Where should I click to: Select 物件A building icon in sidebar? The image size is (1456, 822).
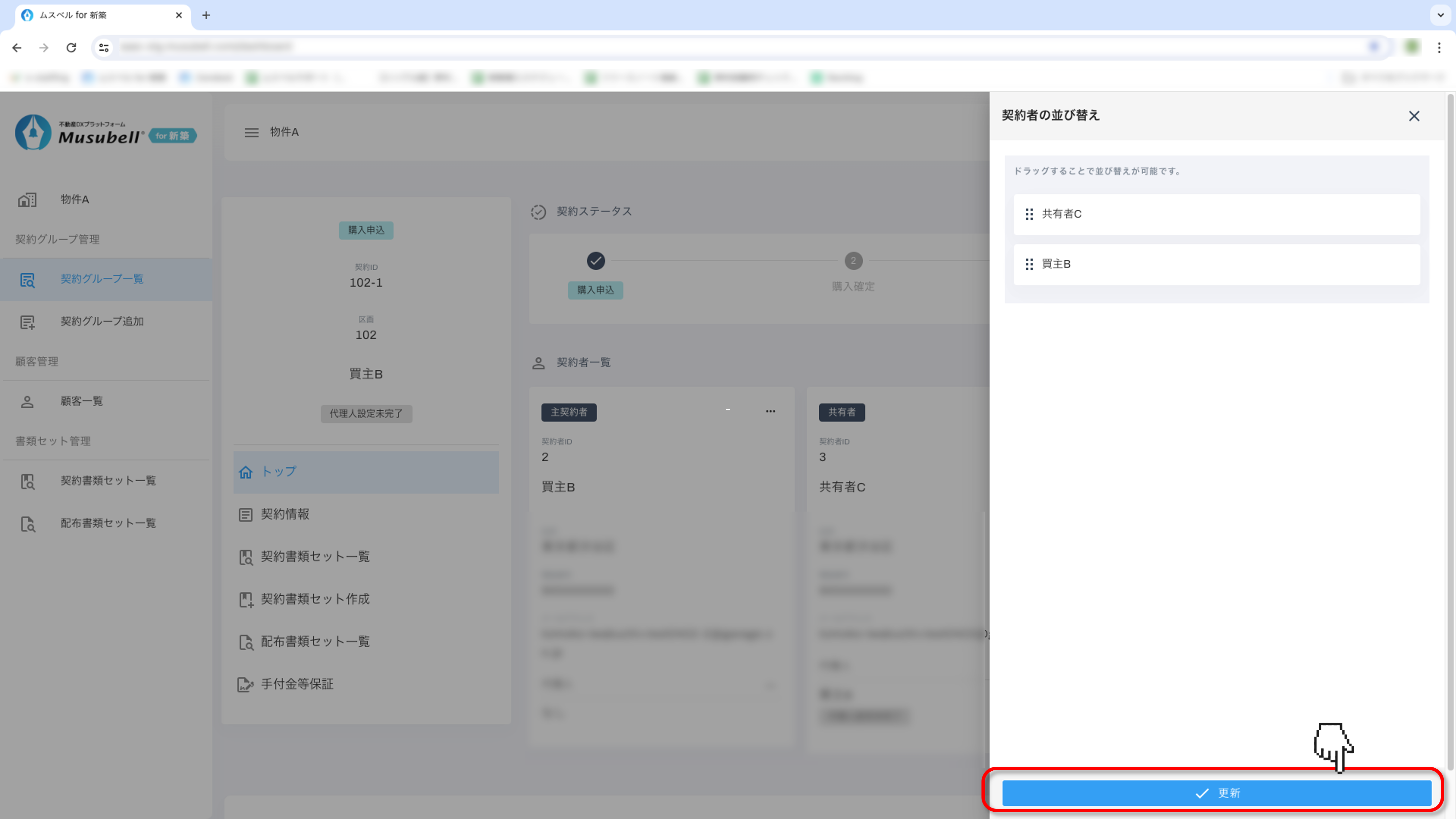click(x=27, y=200)
